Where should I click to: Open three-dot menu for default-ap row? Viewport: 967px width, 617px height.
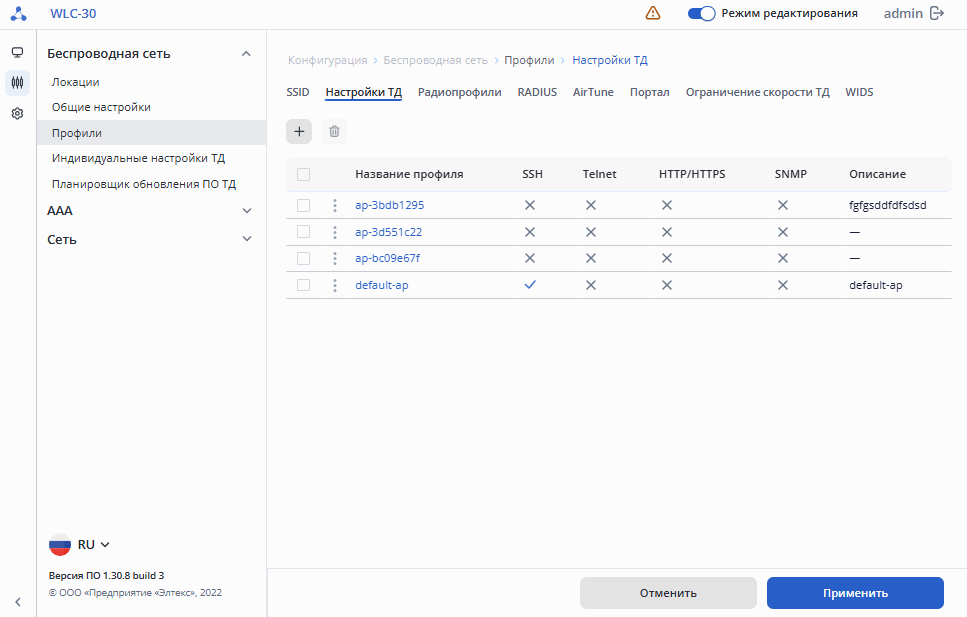[x=335, y=285]
